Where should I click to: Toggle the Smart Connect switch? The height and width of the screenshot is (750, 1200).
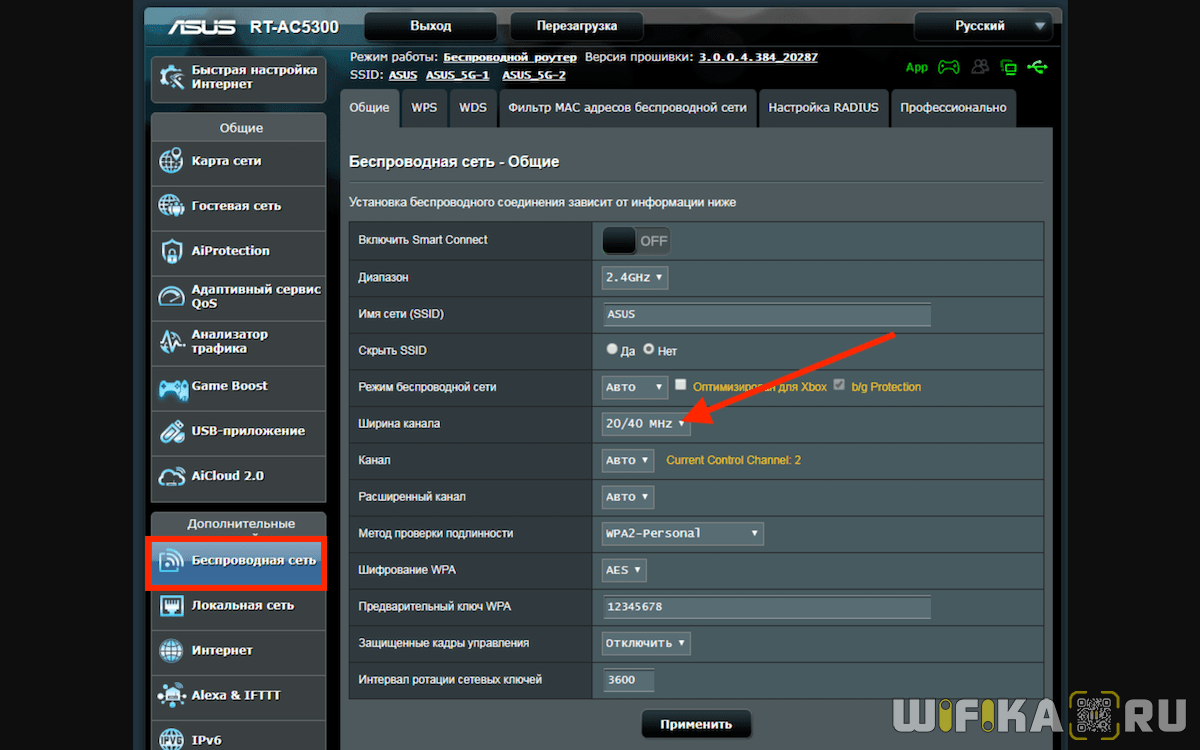coord(636,241)
